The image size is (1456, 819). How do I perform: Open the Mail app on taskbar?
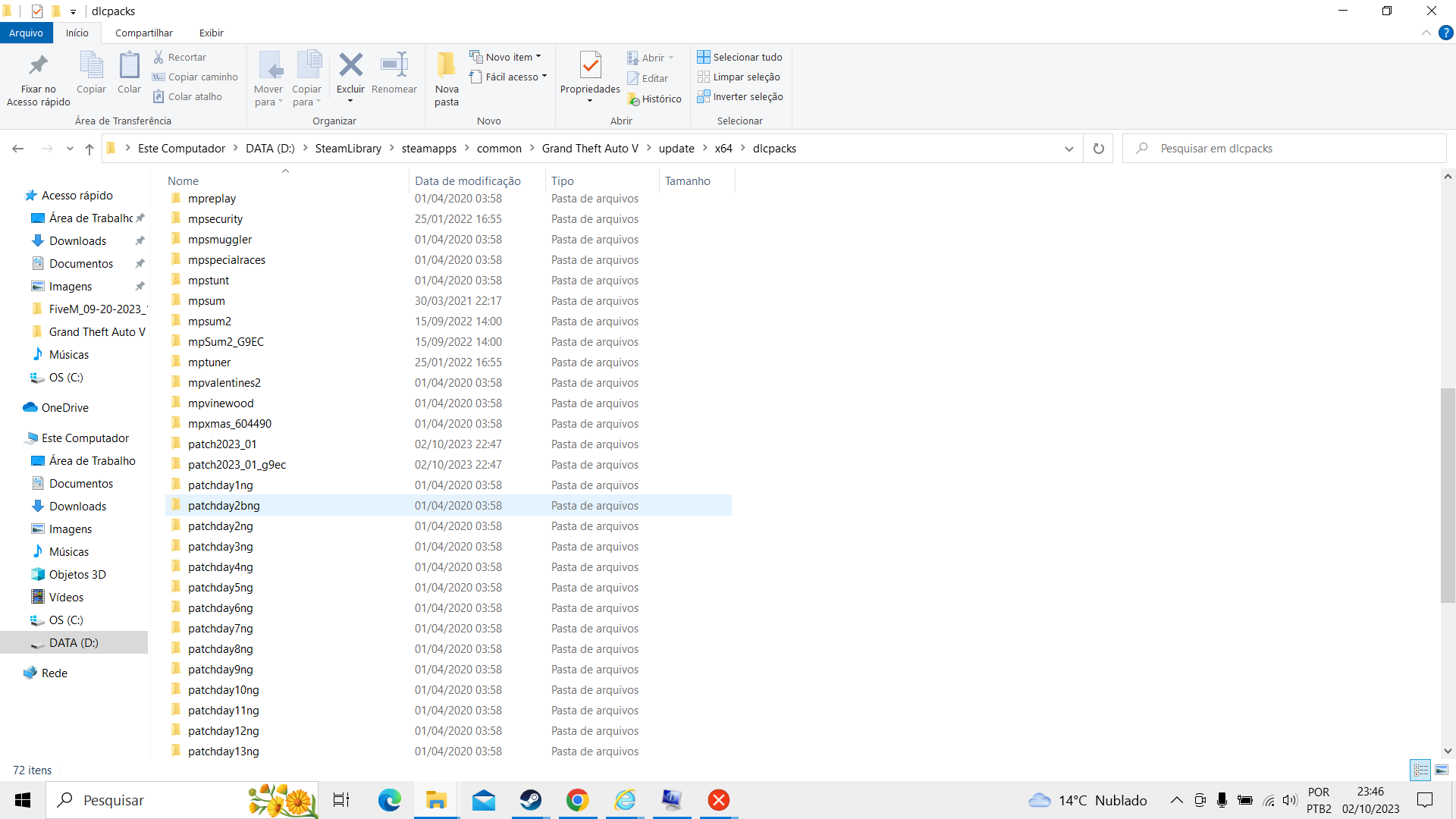coord(484,800)
